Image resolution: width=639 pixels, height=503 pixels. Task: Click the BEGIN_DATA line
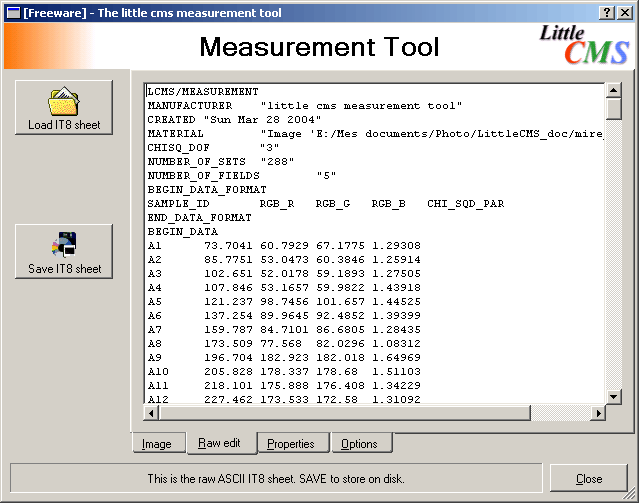point(183,232)
